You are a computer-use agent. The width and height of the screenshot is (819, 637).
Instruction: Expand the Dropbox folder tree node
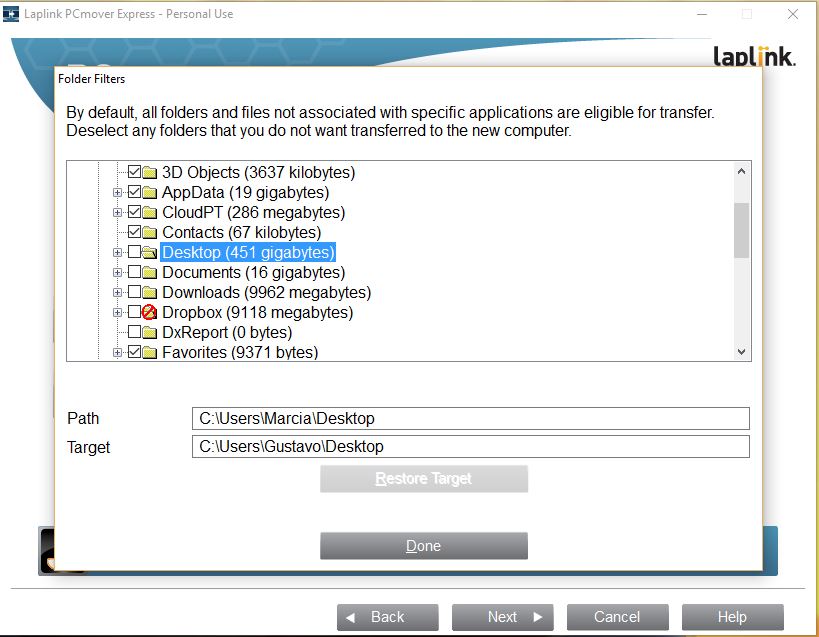pos(118,313)
